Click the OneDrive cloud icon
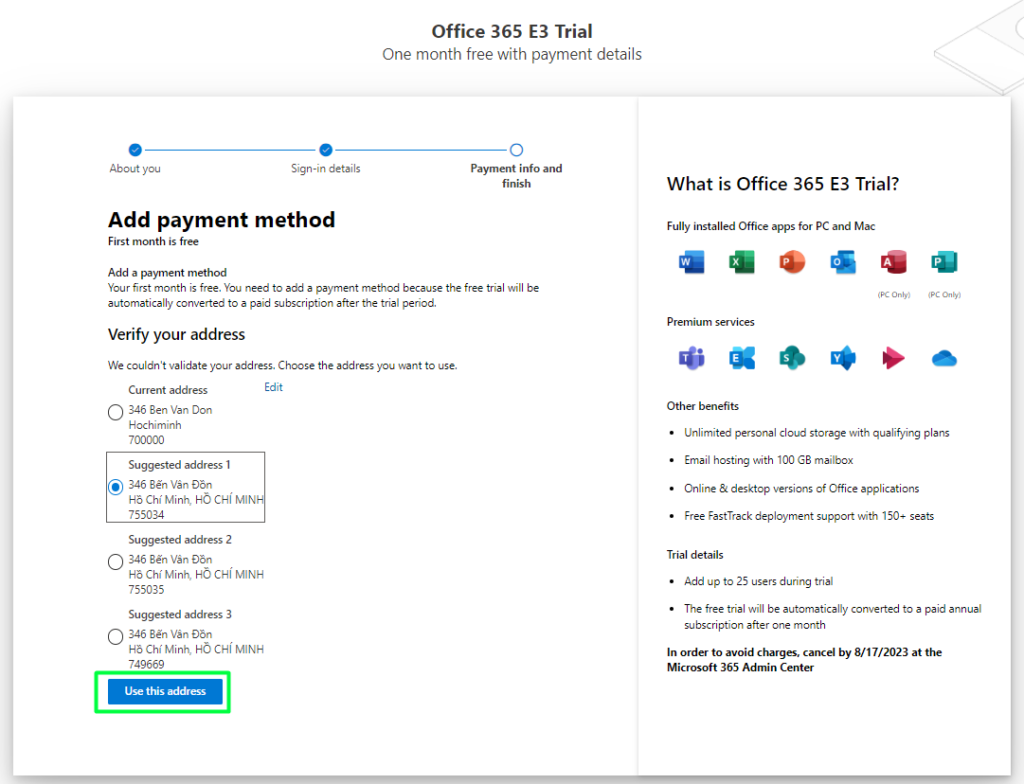This screenshot has width=1024, height=784. pos(944,358)
